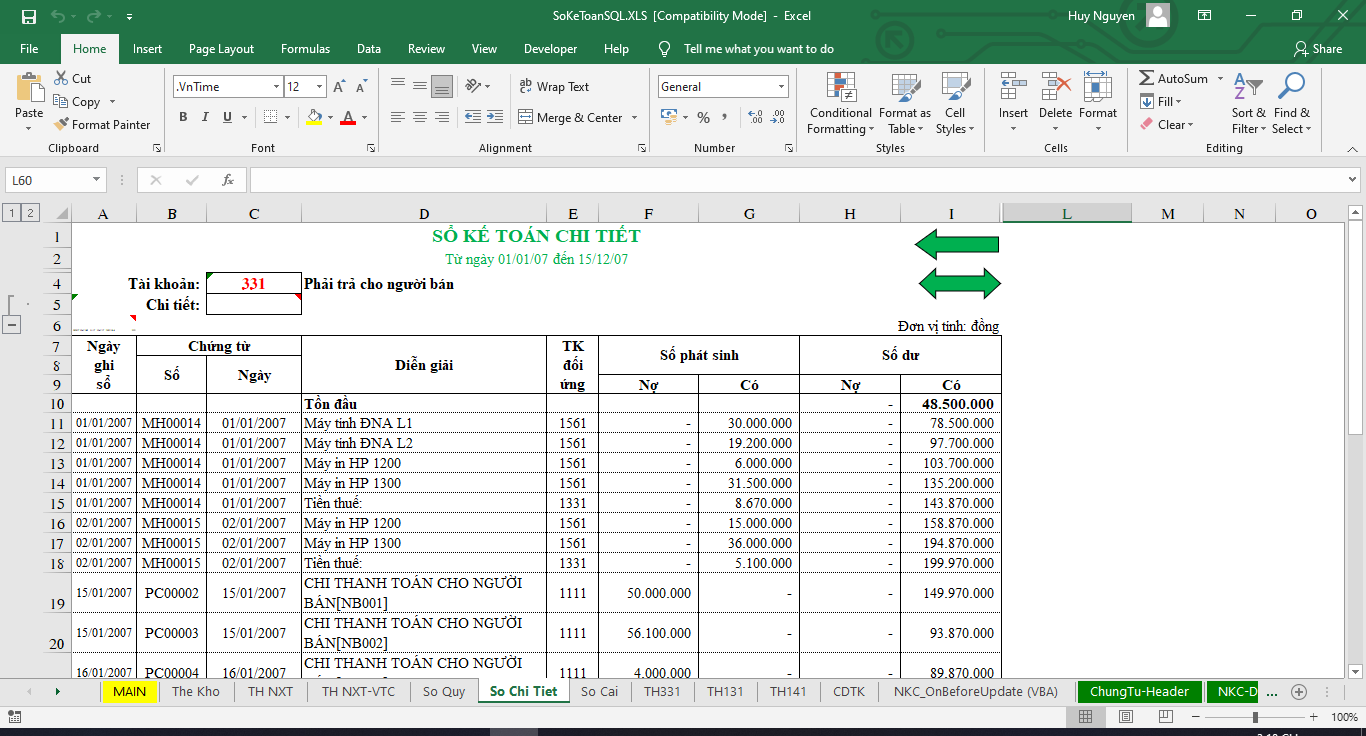Click the Share button
This screenshot has width=1366, height=736.
1317,49
